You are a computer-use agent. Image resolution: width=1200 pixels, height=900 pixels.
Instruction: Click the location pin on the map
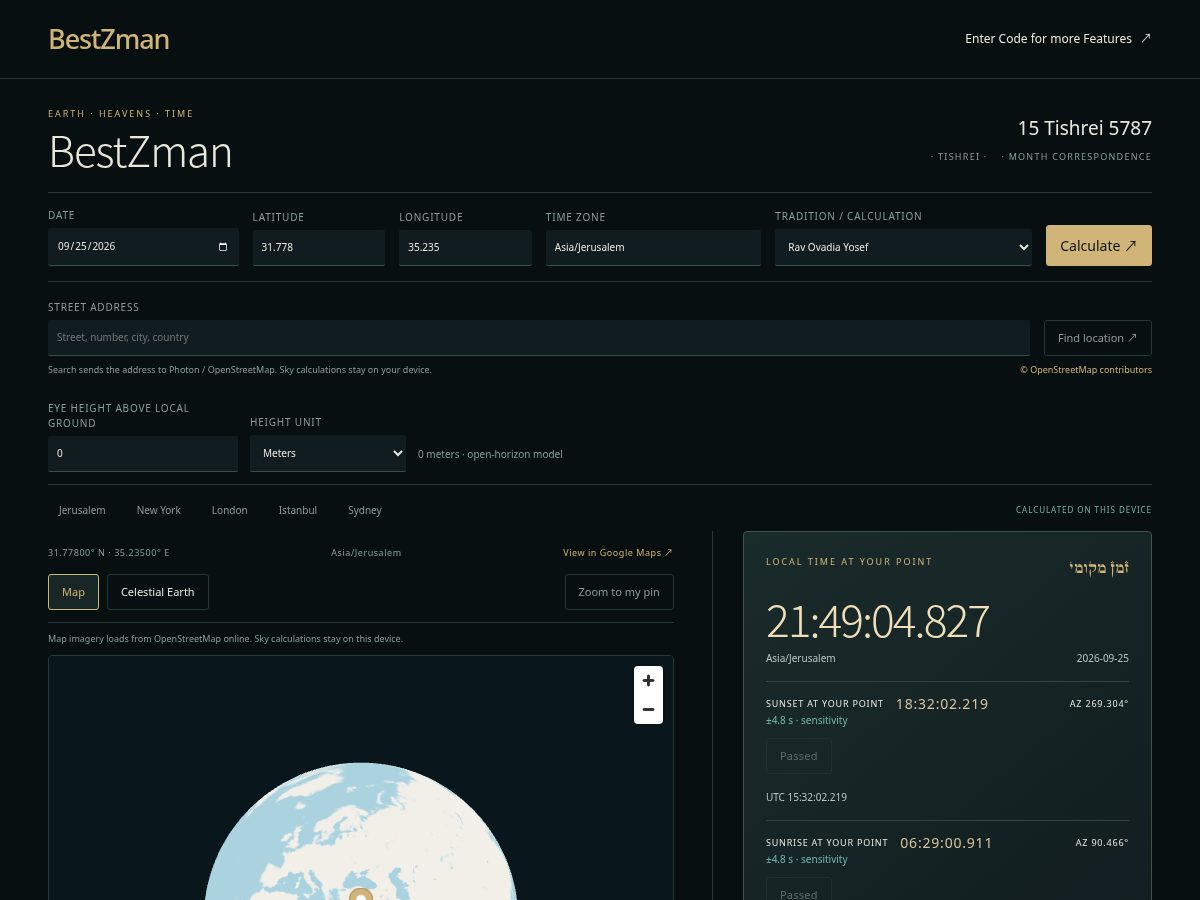(361, 893)
